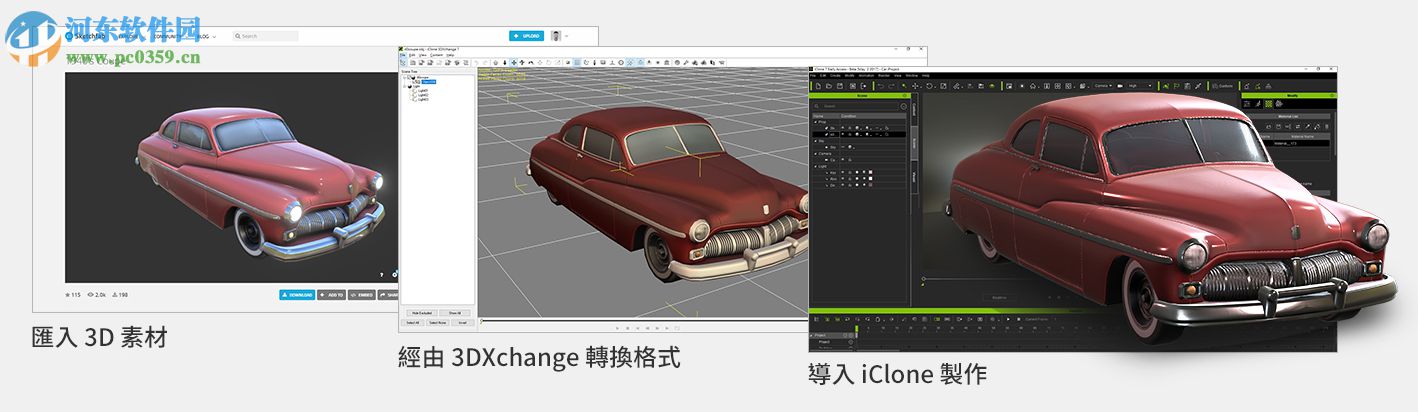The width and height of the screenshot is (1418, 412).
Task: Click the Open Project icon in iClone toolbar
Action: click(x=829, y=86)
